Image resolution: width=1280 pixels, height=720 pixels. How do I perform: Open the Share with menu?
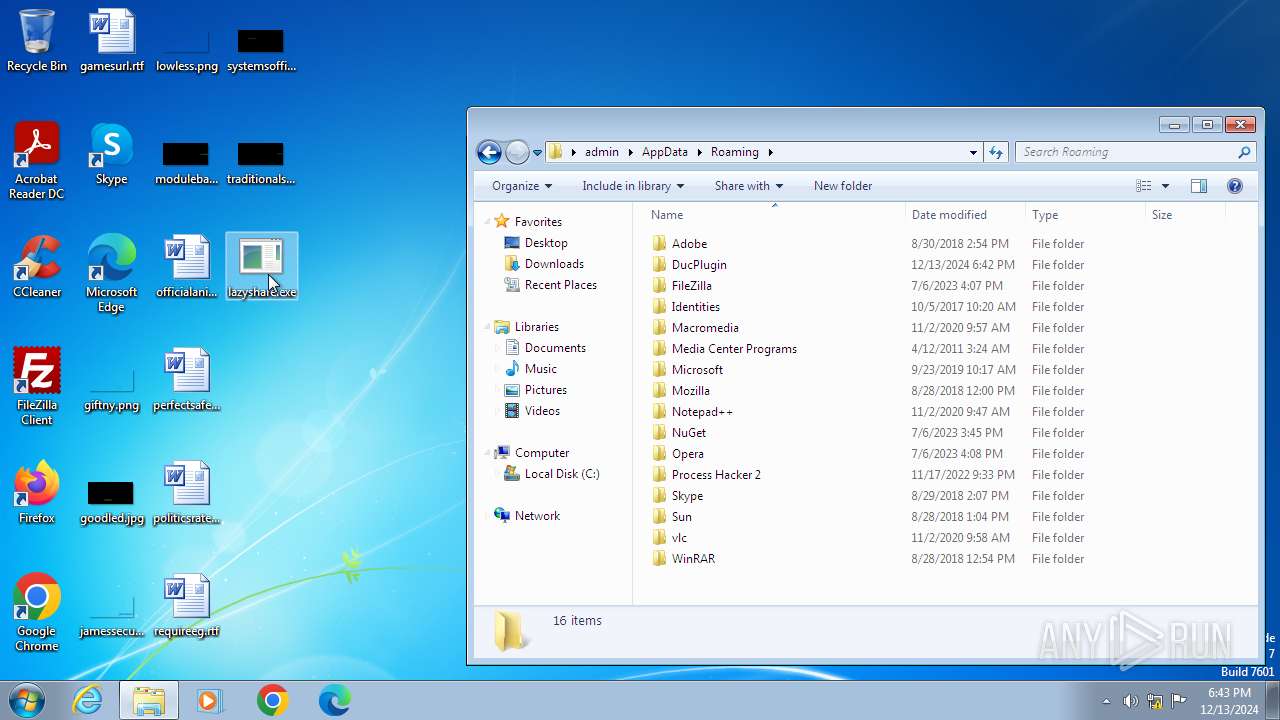[x=749, y=186]
